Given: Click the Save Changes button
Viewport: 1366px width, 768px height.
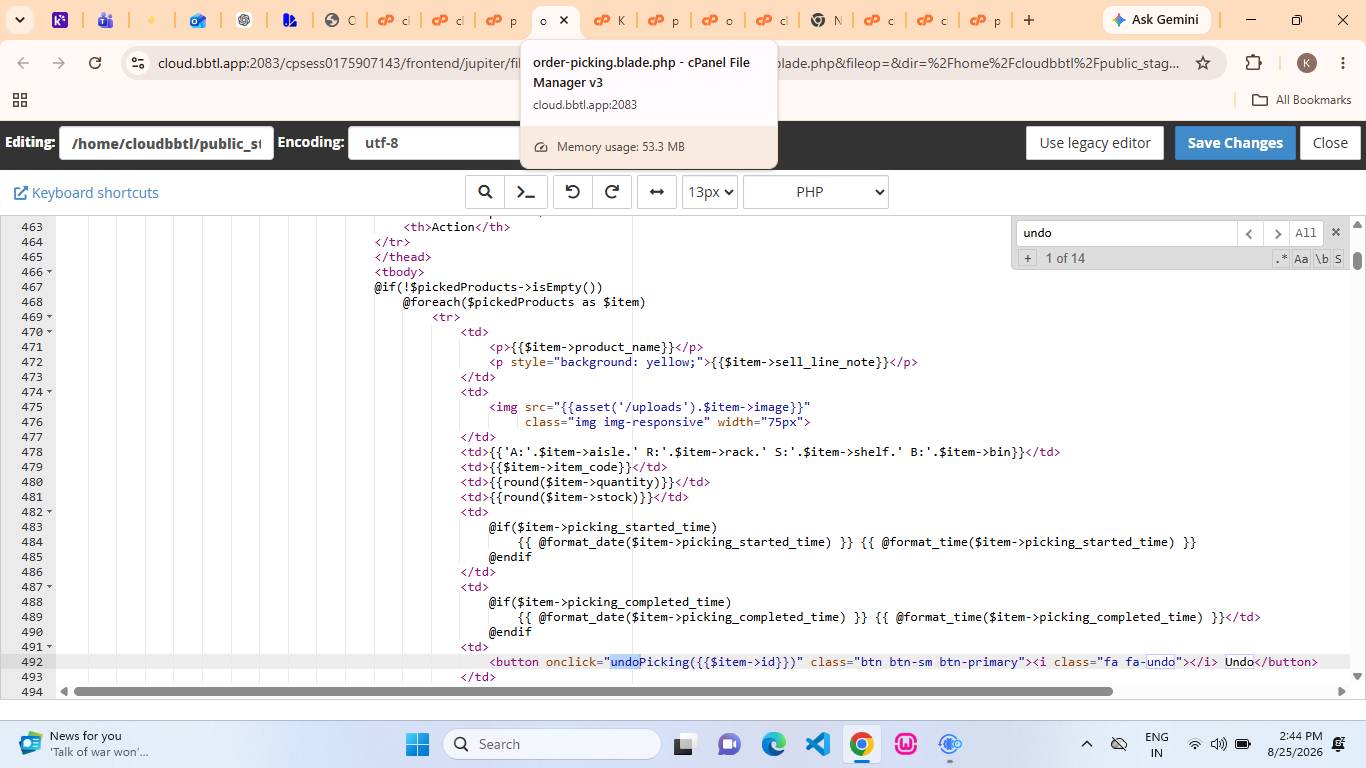Looking at the screenshot, I should [1235, 143].
